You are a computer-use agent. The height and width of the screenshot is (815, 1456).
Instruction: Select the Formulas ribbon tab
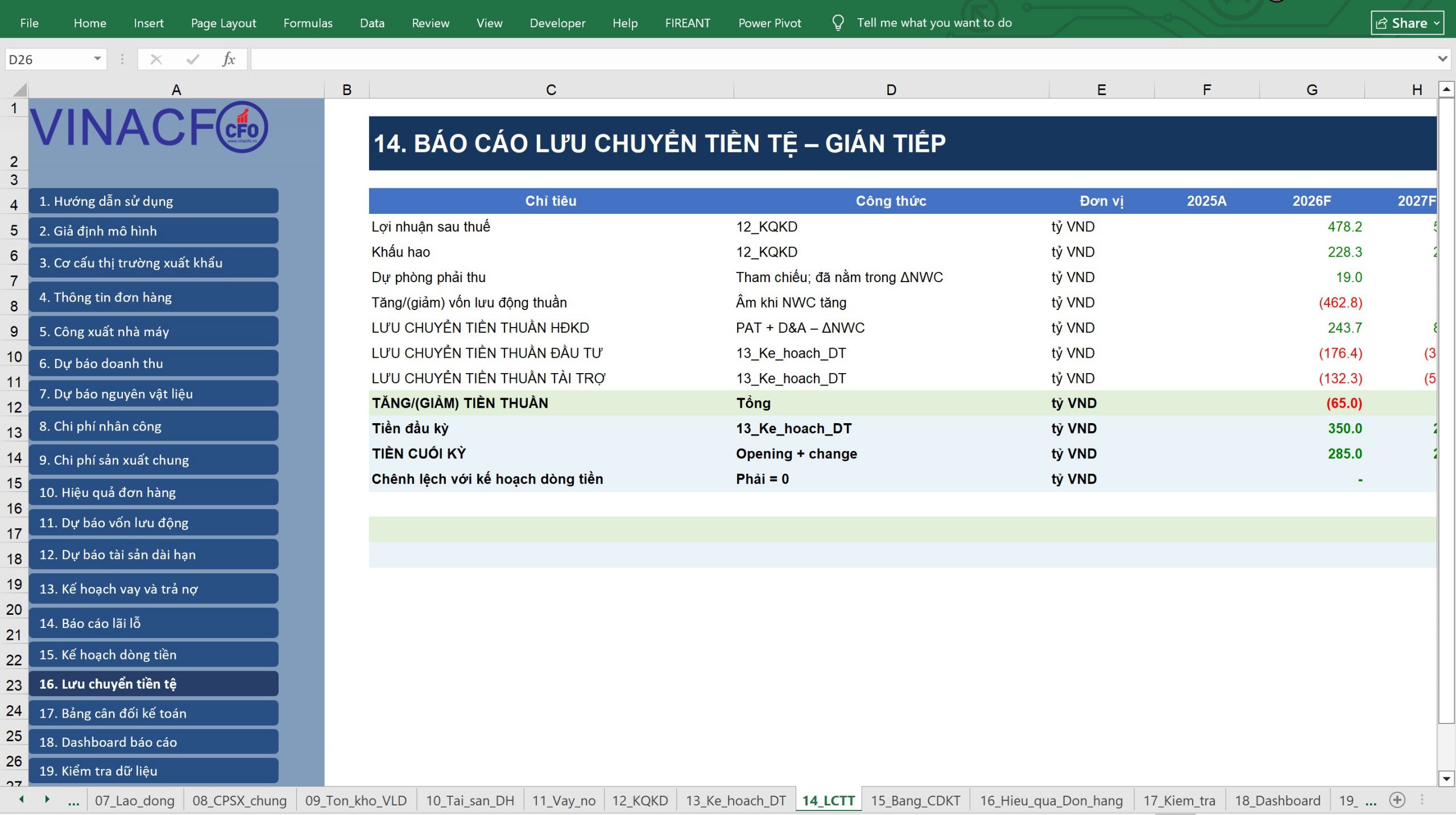(x=308, y=23)
